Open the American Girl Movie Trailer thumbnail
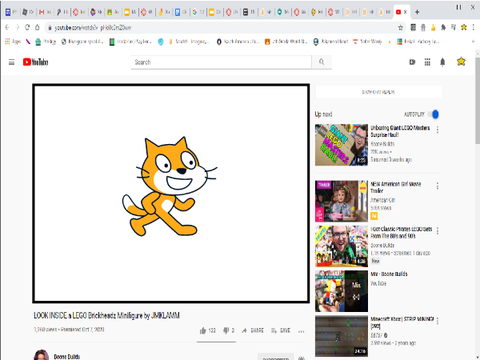This screenshot has height=360, width=480. [x=341, y=201]
